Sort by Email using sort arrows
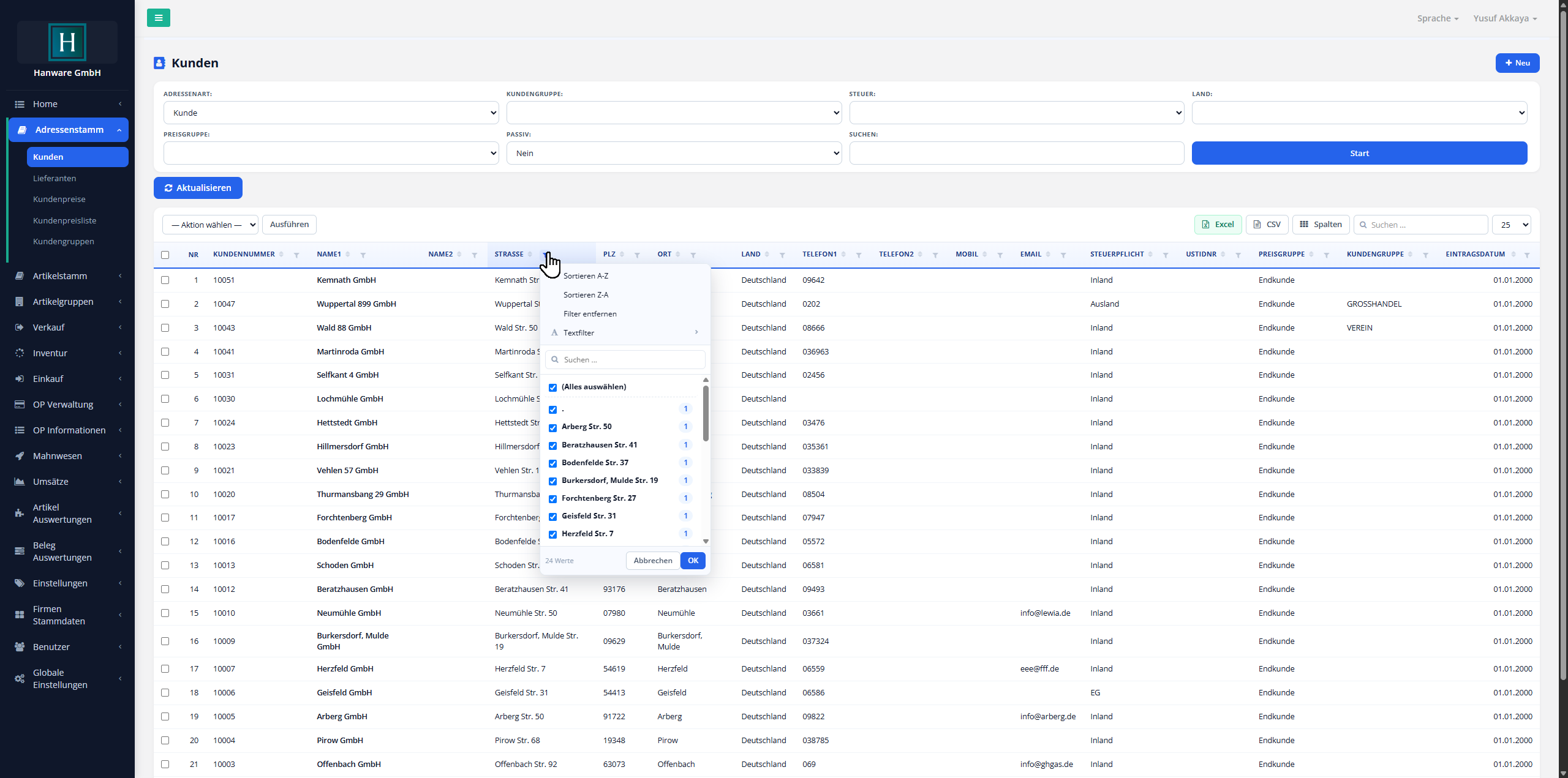Screen dimensions: 1568x778 [1048, 254]
